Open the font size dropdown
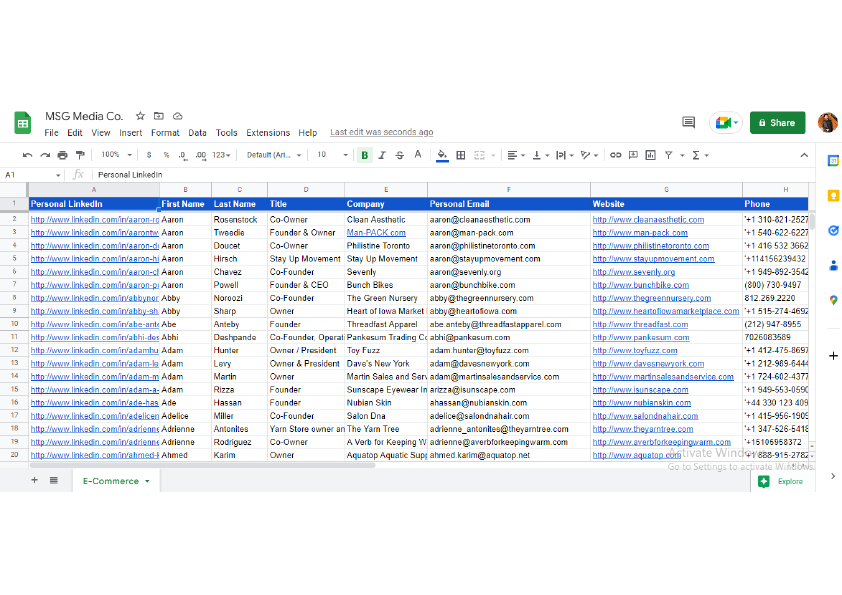 347,155
